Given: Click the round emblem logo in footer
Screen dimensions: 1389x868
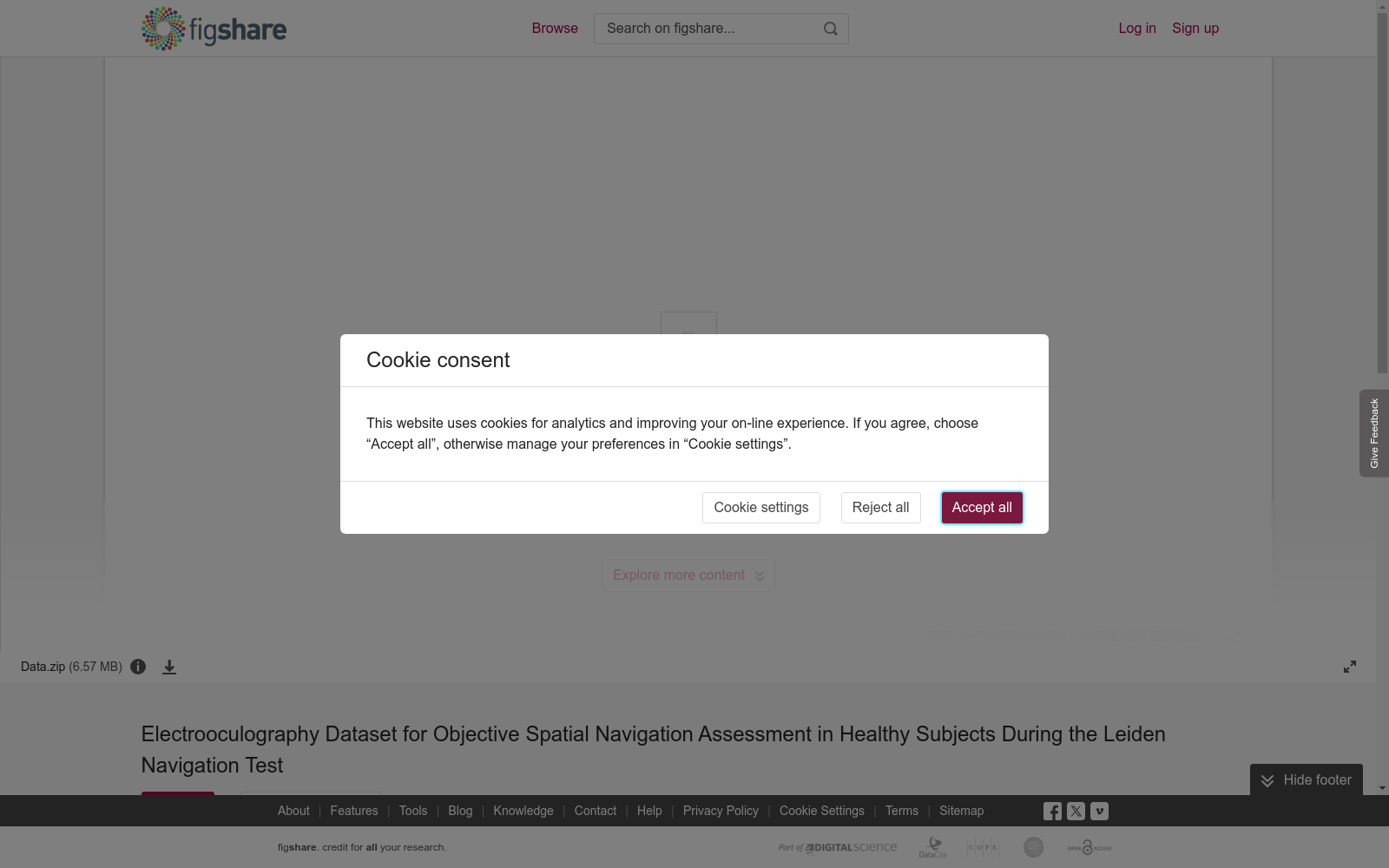Looking at the screenshot, I should (x=1033, y=847).
